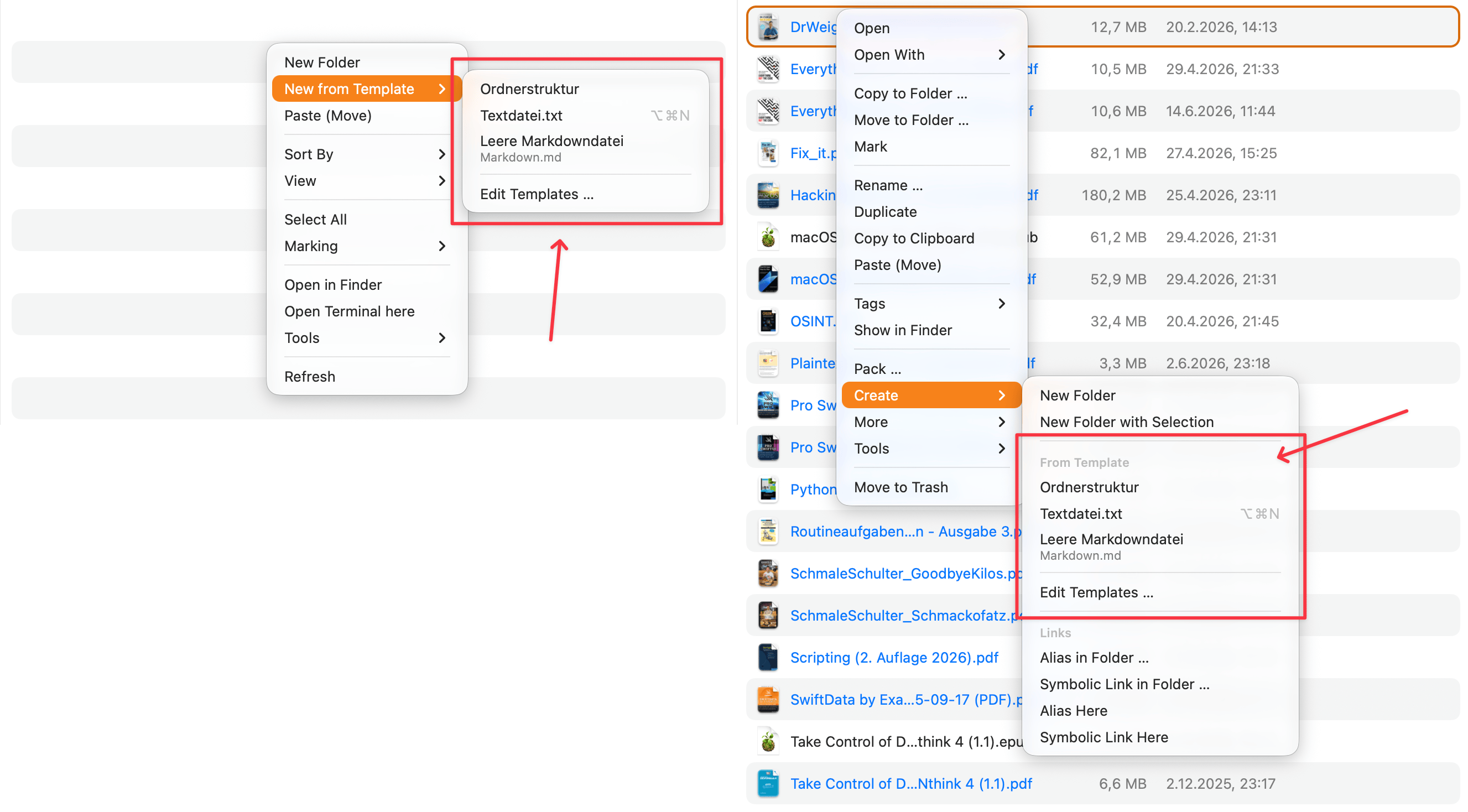1468x812 pixels.
Task: Click the Scripting (2. Auflage 2026).pdf icon
Action: (768, 657)
